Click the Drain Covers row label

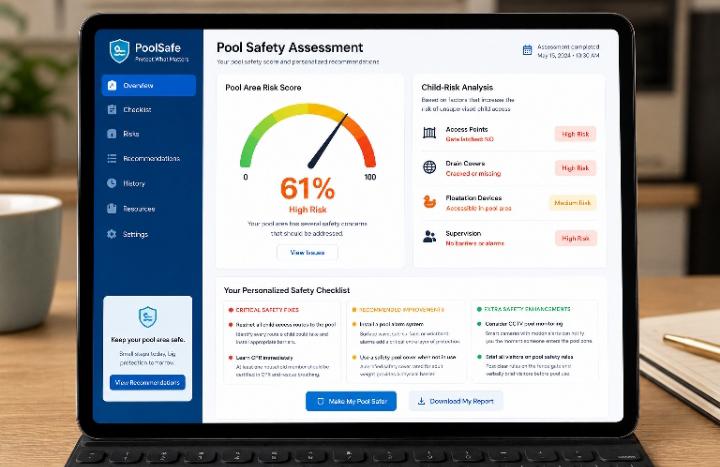click(465, 163)
